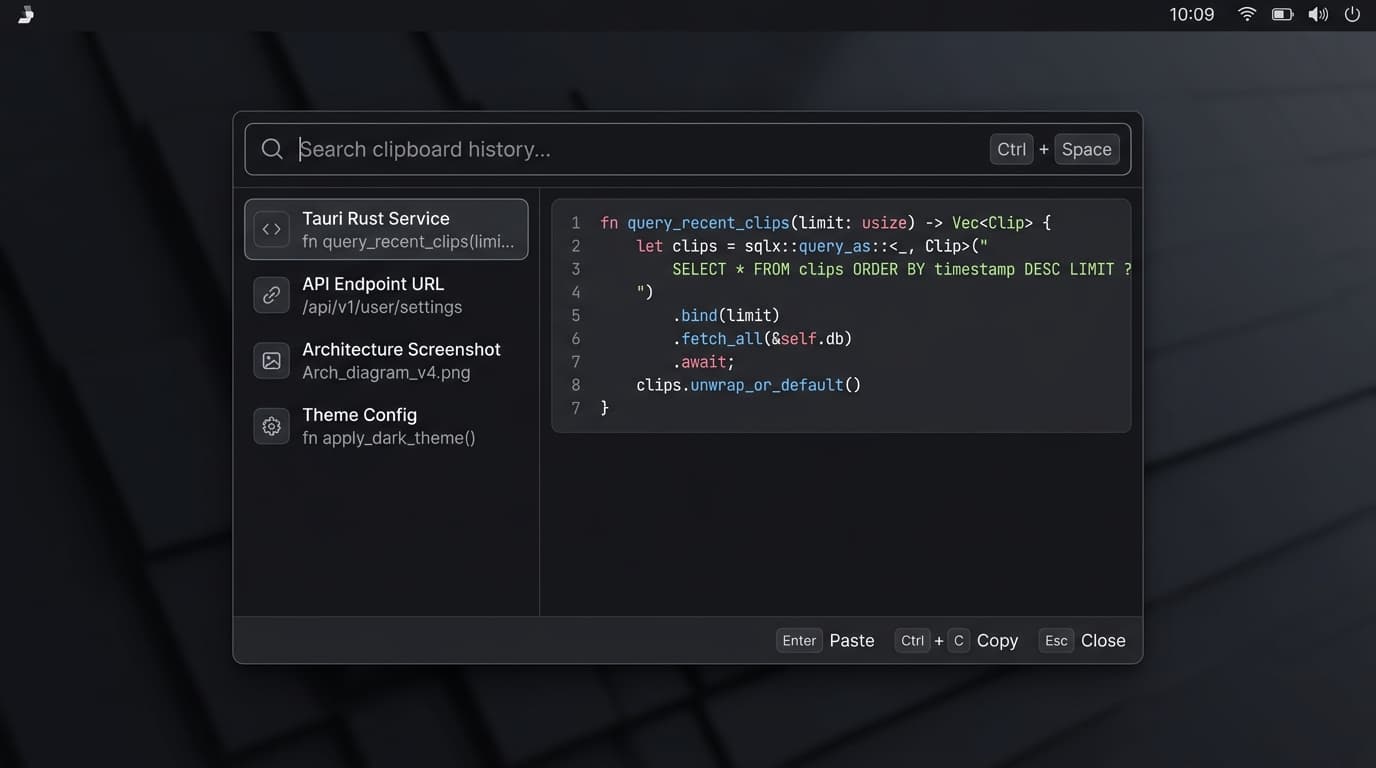1376x768 pixels.
Task: Click the Esc key badge
Action: click(1056, 640)
